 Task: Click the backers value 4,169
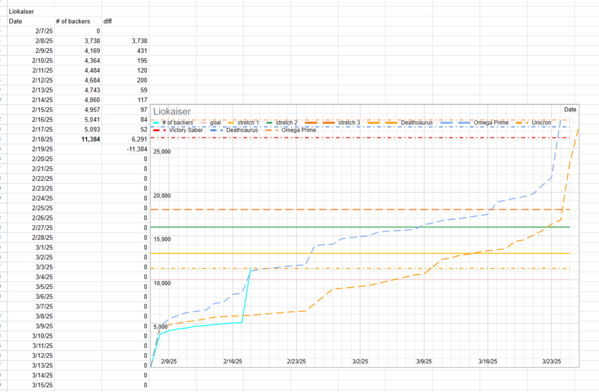pyautogui.click(x=92, y=51)
